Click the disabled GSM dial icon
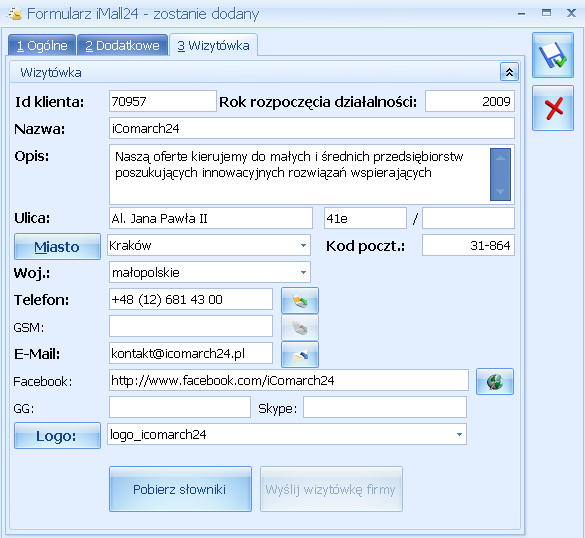585x538 pixels. (300, 328)
